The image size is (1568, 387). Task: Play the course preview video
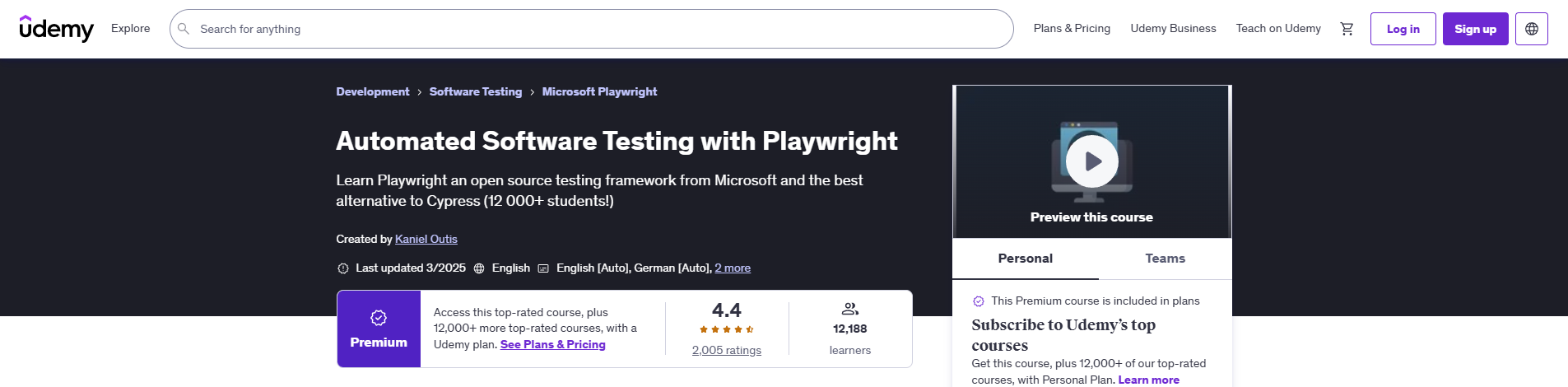[1092, 161]
